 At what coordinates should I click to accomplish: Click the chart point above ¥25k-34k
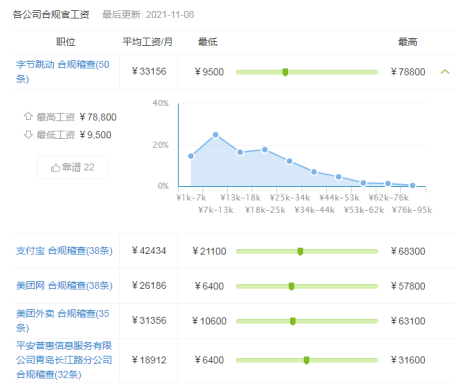(x=289, y=161)
